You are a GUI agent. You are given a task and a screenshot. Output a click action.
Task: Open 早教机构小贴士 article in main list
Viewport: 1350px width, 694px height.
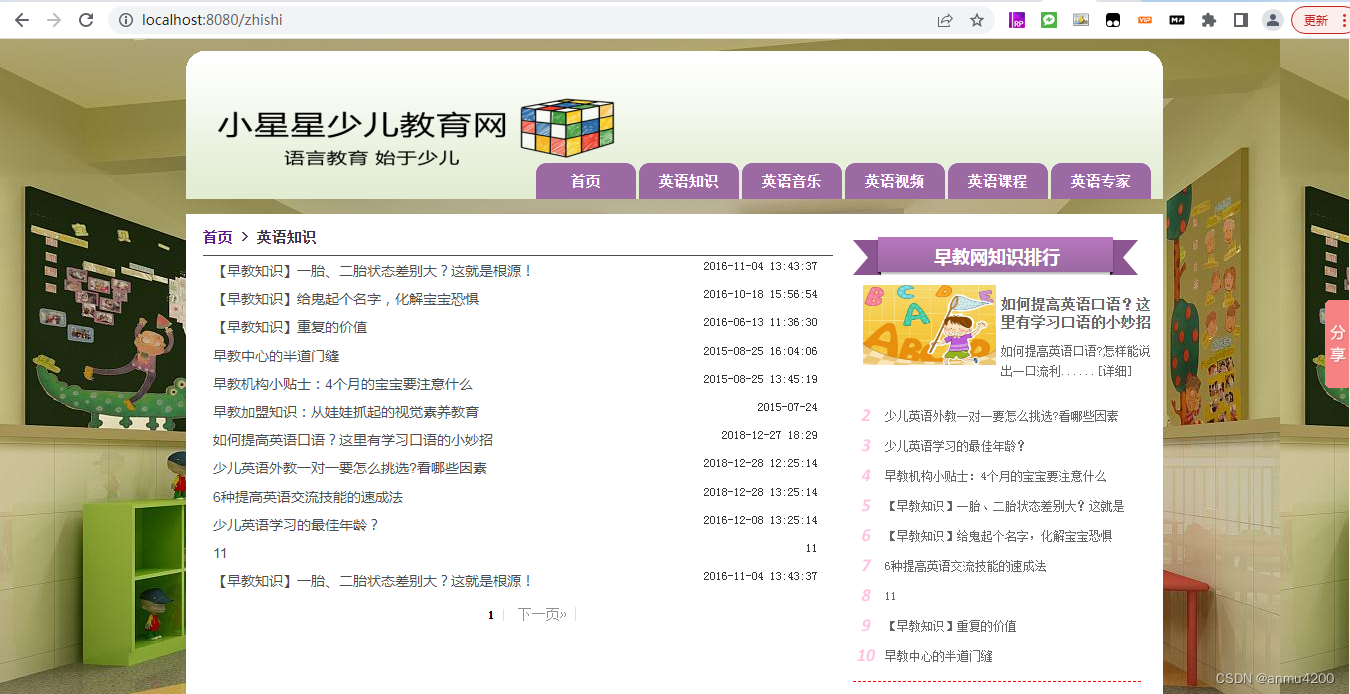[x=342, y=384]
